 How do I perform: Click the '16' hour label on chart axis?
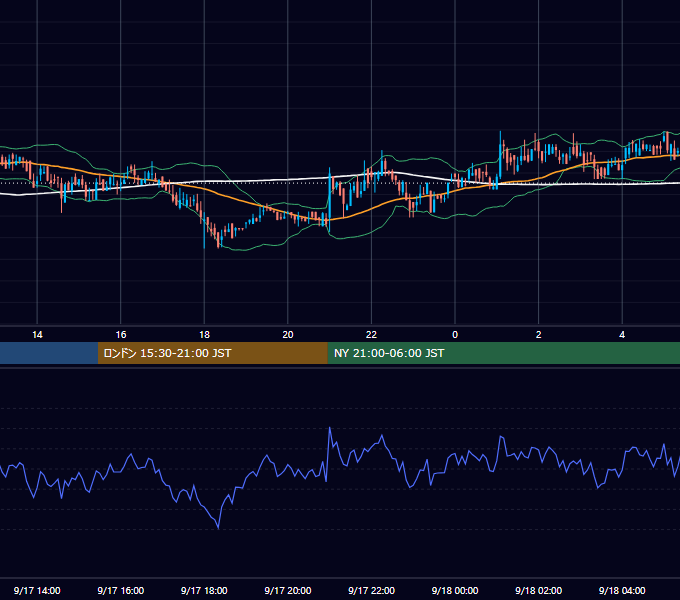(121, 335)
